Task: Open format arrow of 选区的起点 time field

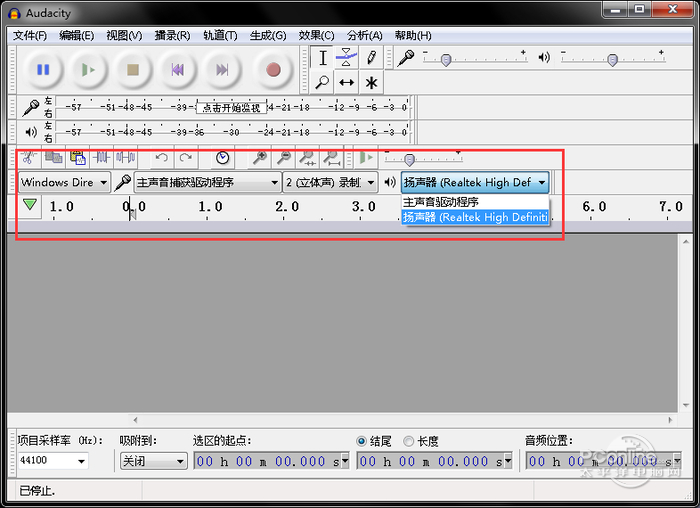Action: click(x=345, y=461)
